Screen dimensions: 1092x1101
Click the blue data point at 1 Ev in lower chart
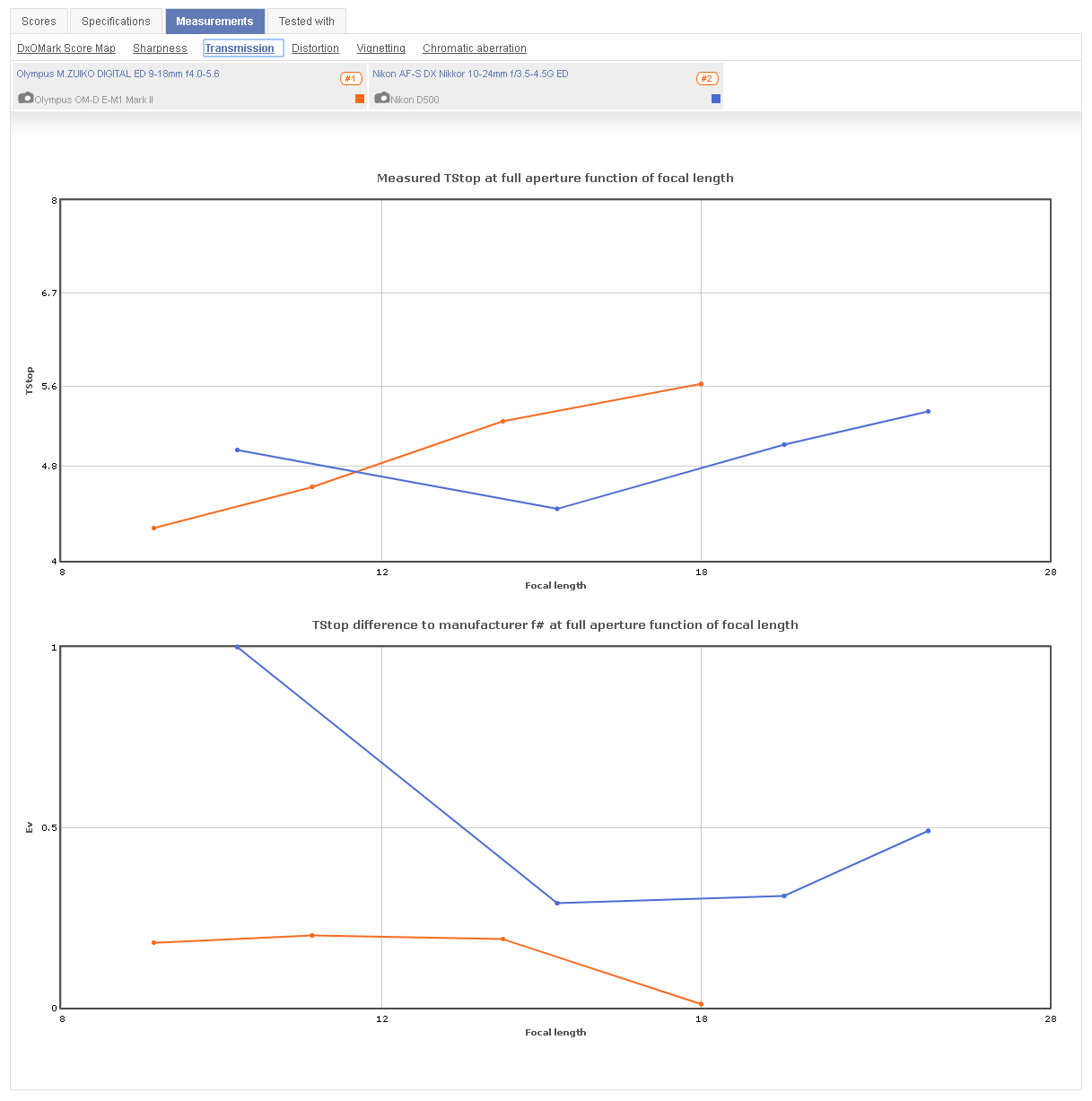(237, 647)
